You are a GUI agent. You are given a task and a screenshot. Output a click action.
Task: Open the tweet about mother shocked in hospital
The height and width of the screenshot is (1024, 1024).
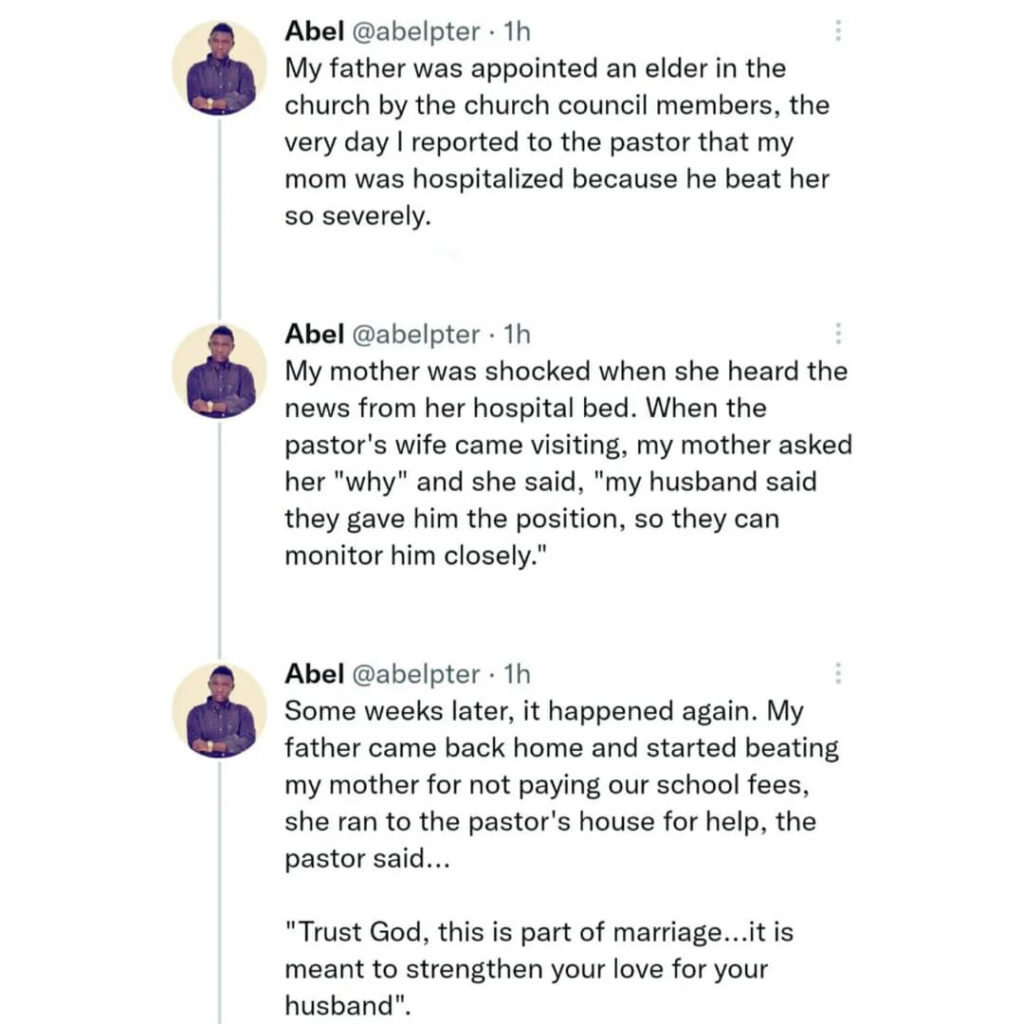[568, 463]
